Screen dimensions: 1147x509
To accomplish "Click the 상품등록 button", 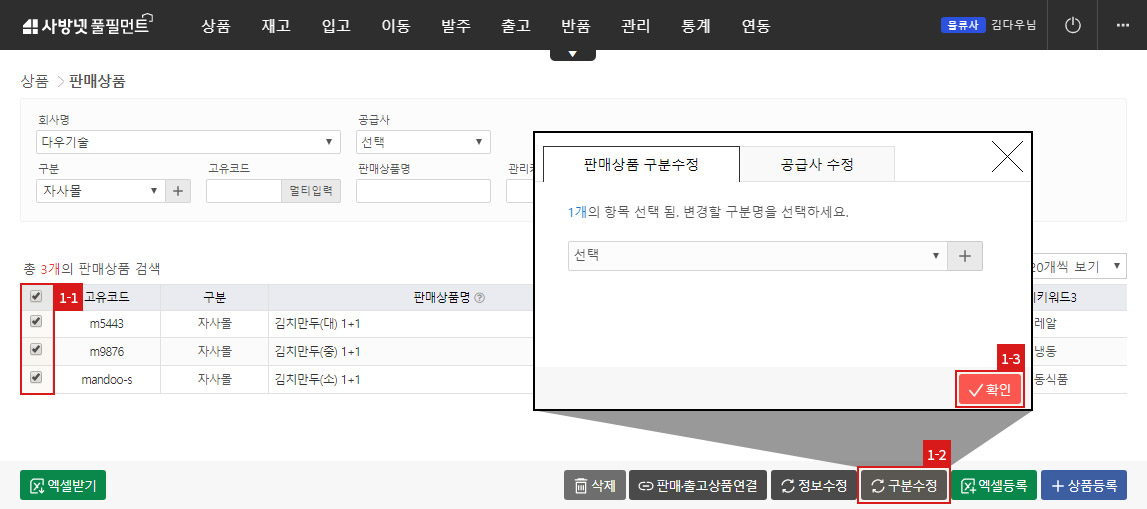I will [x=1083, y=485].
